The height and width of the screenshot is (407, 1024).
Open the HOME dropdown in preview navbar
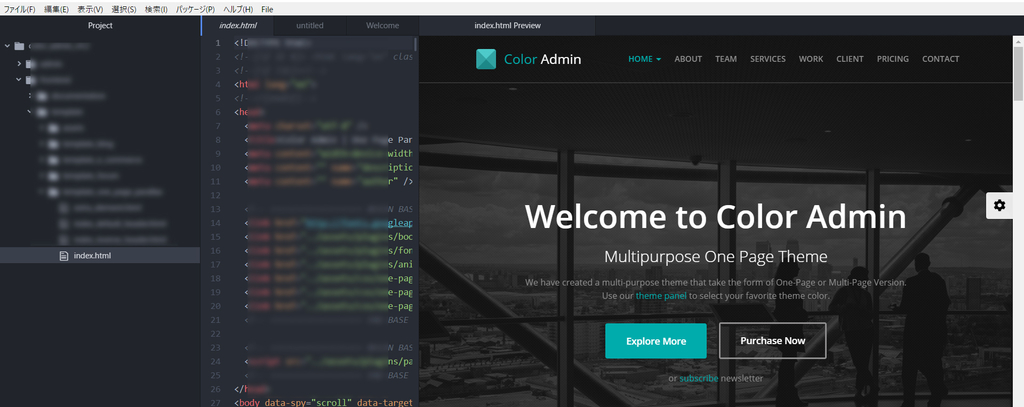pyautogui.click(x=645, y=59)
